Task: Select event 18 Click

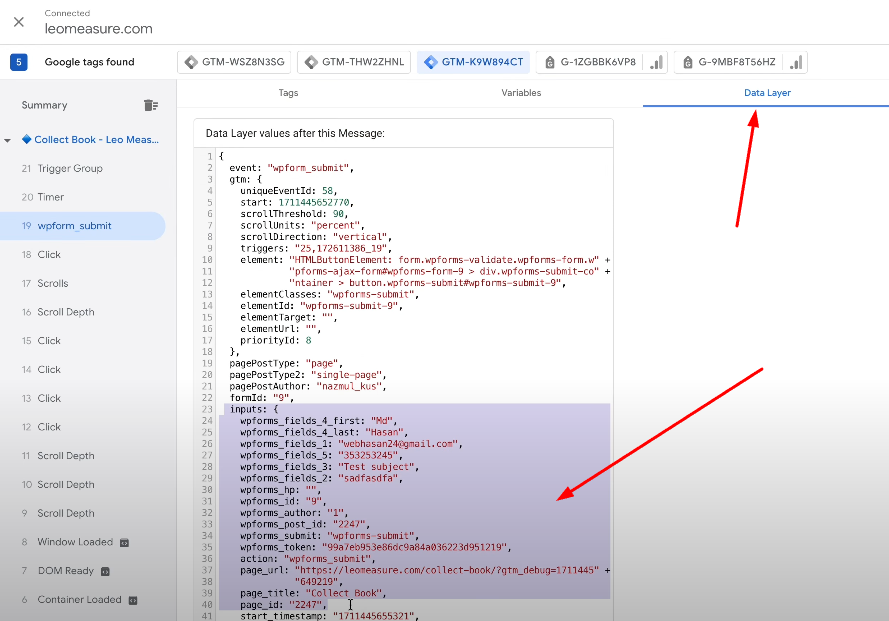Action: (x=83, y=255)
